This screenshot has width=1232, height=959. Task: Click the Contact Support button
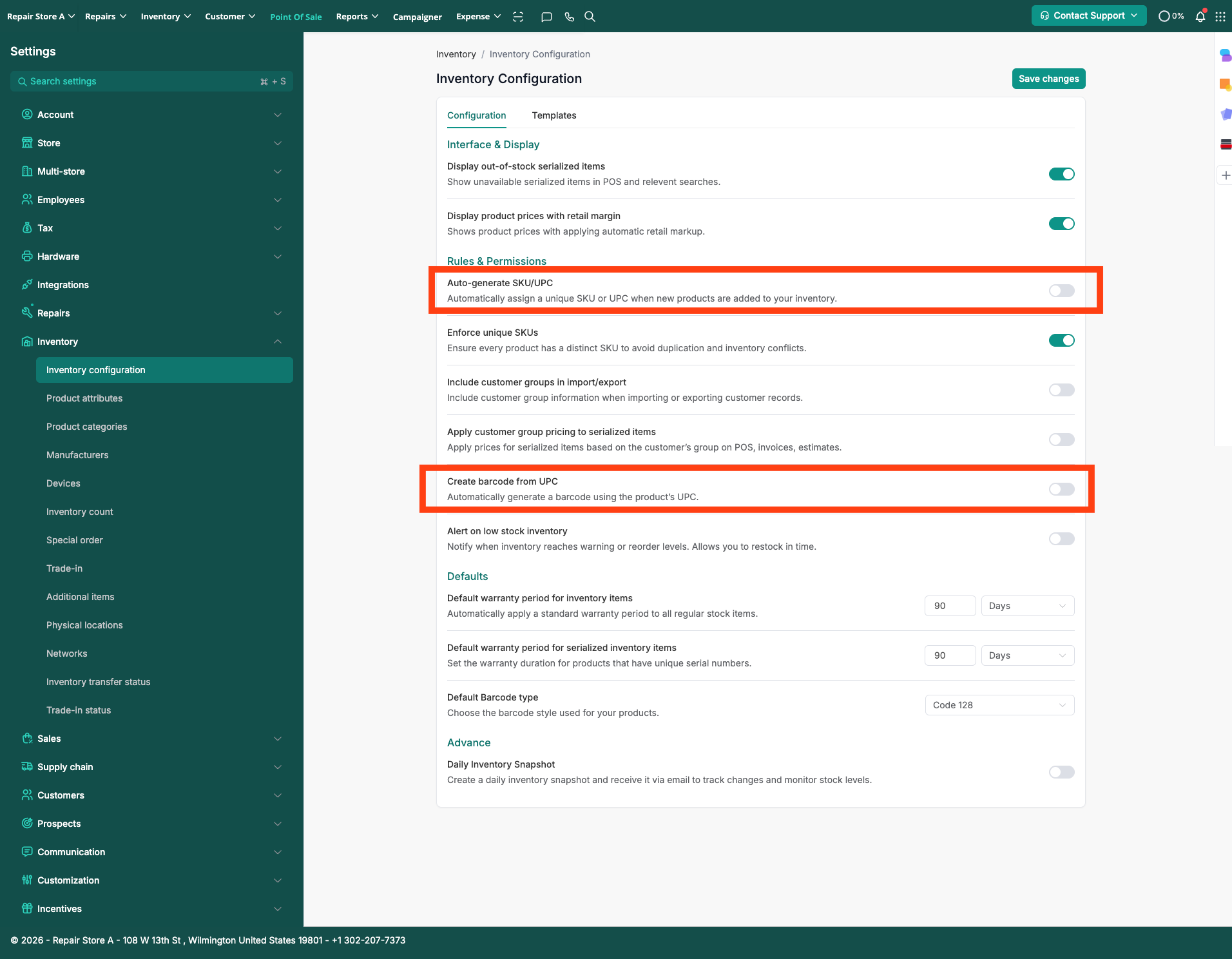point(1088,16)
